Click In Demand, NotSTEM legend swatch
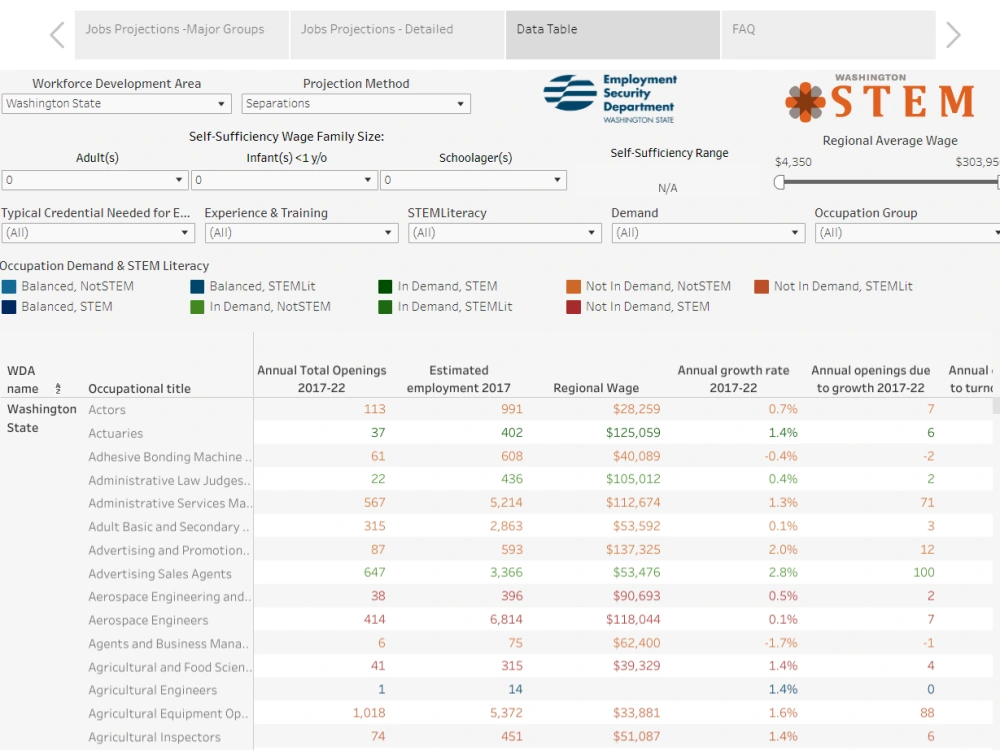This screenshot has width=1000, height=750. pos(197,307)
